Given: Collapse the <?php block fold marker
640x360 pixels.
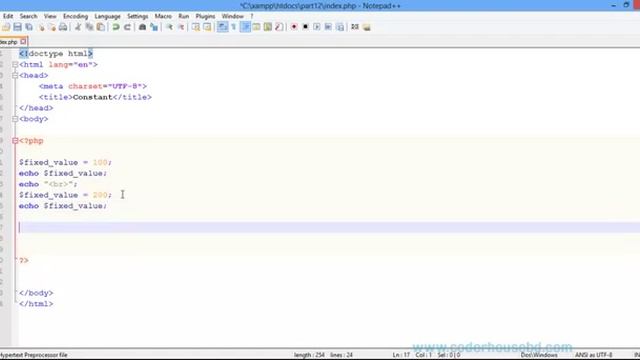Looking at the screenshot, I should pyautogui.click(x=15, y=141).
